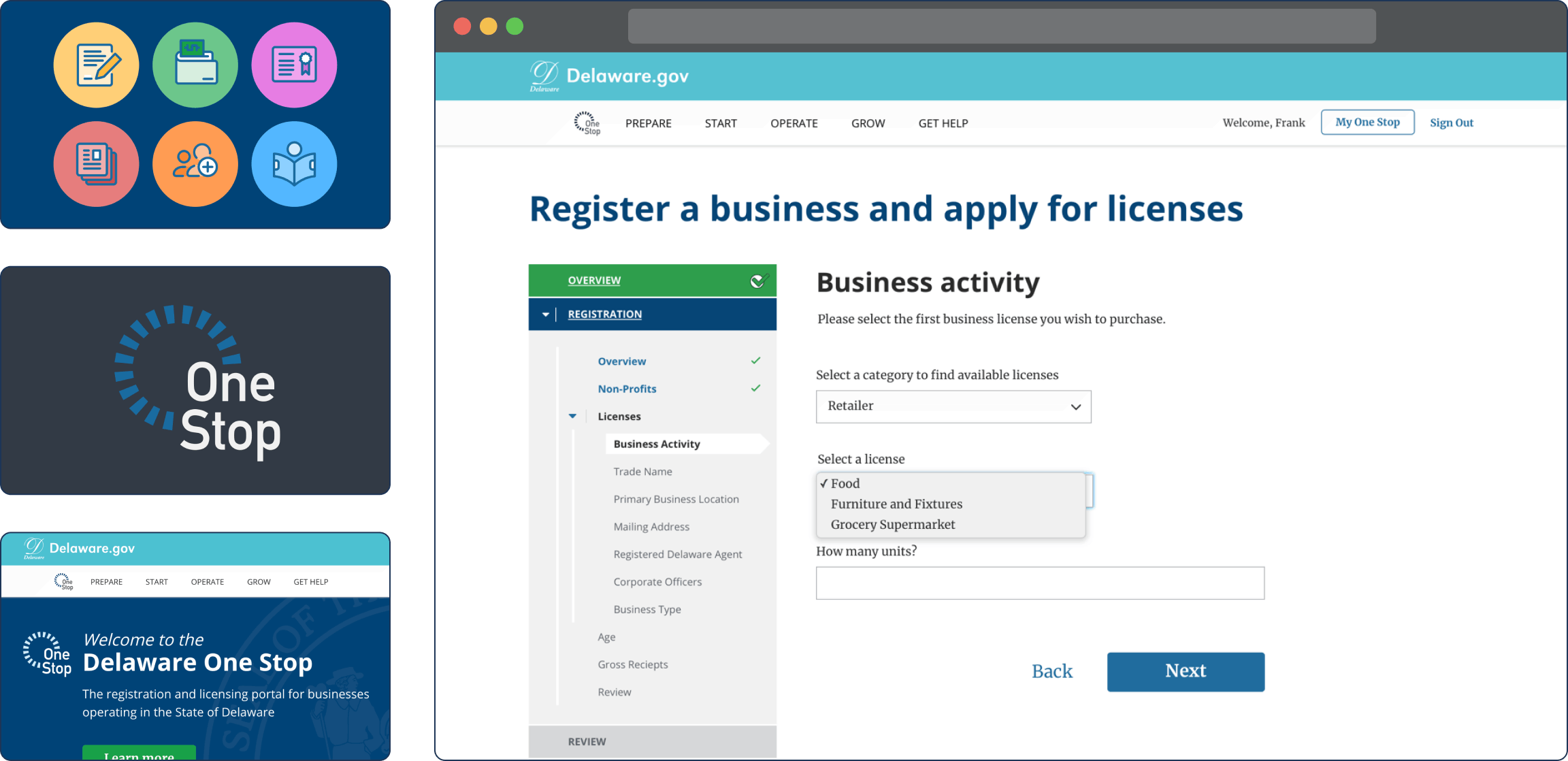1568x761 pixels.
Task: Click the blue reading book icon
Action: tap(294, 164)
